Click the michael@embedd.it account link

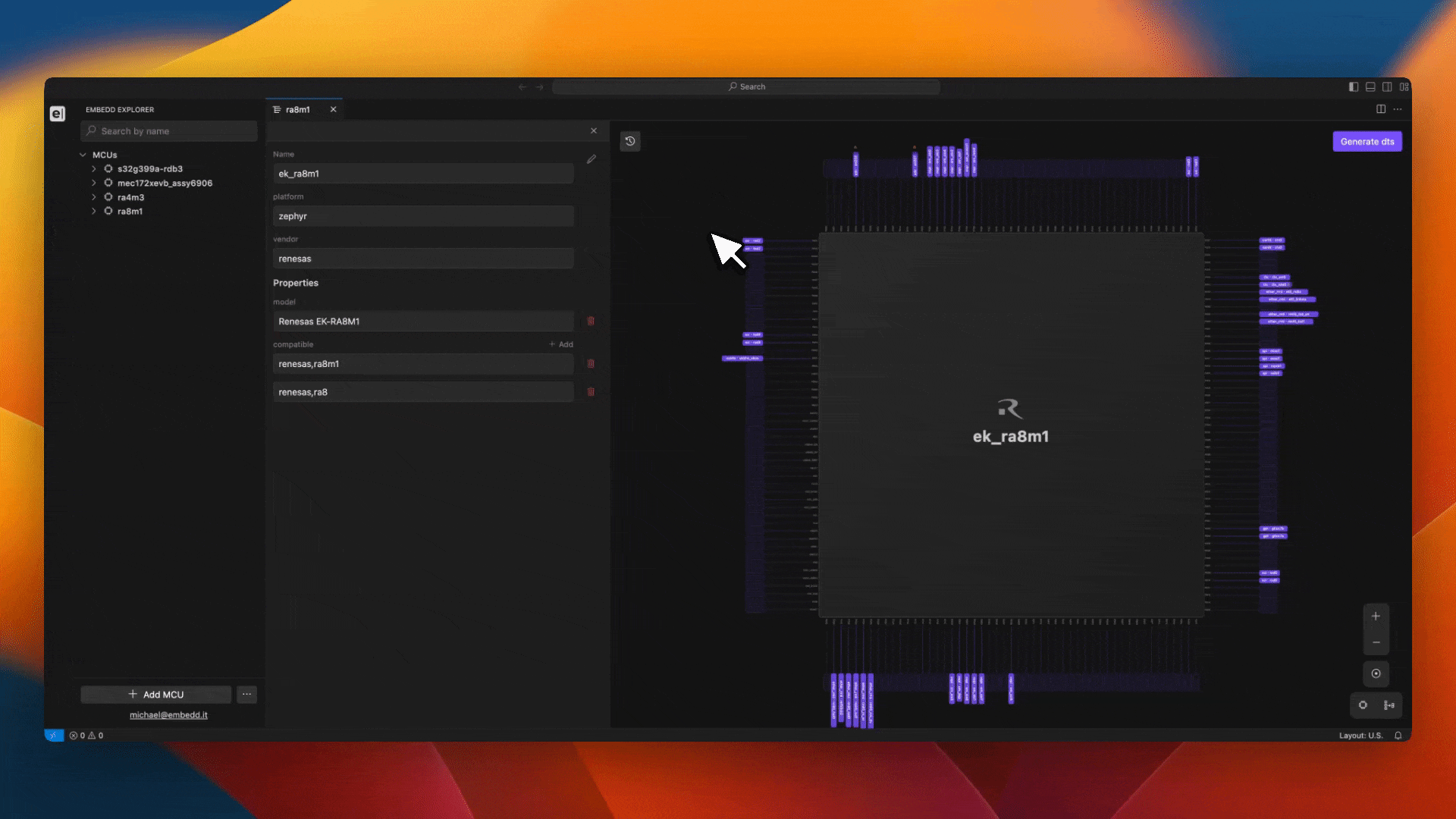(x=168, y=714)
